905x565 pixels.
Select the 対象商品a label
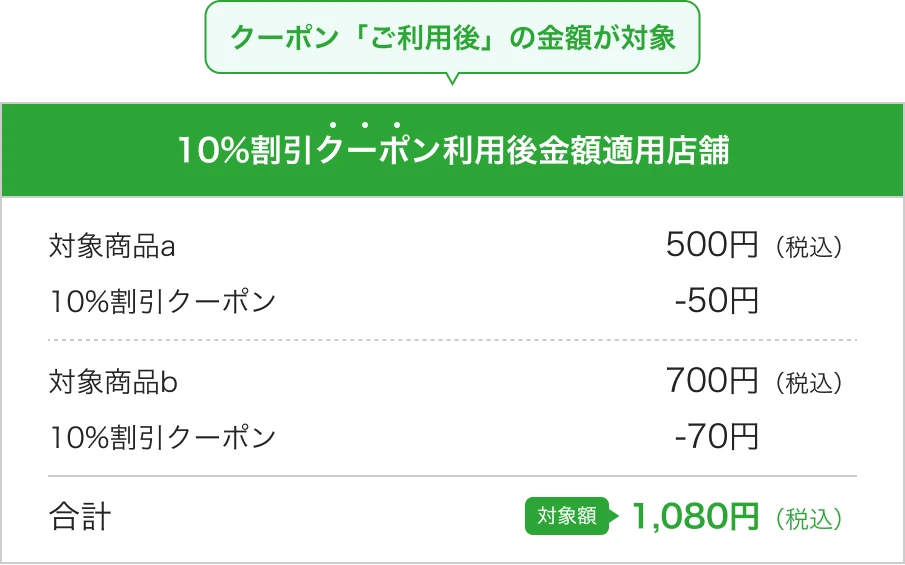point(112,246)
